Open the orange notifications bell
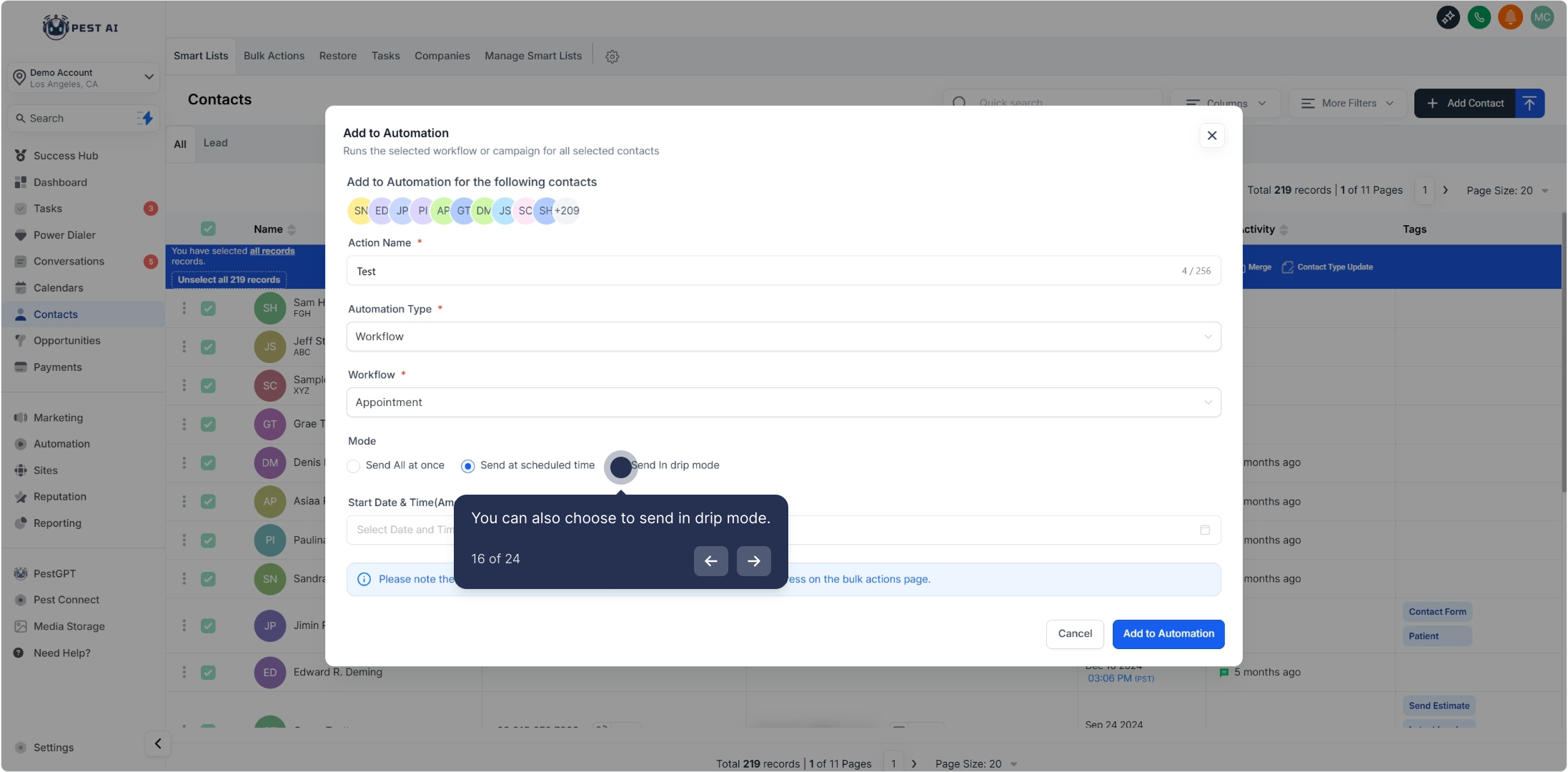Viewport: 1568px width, 772px height. point(1510,17)
